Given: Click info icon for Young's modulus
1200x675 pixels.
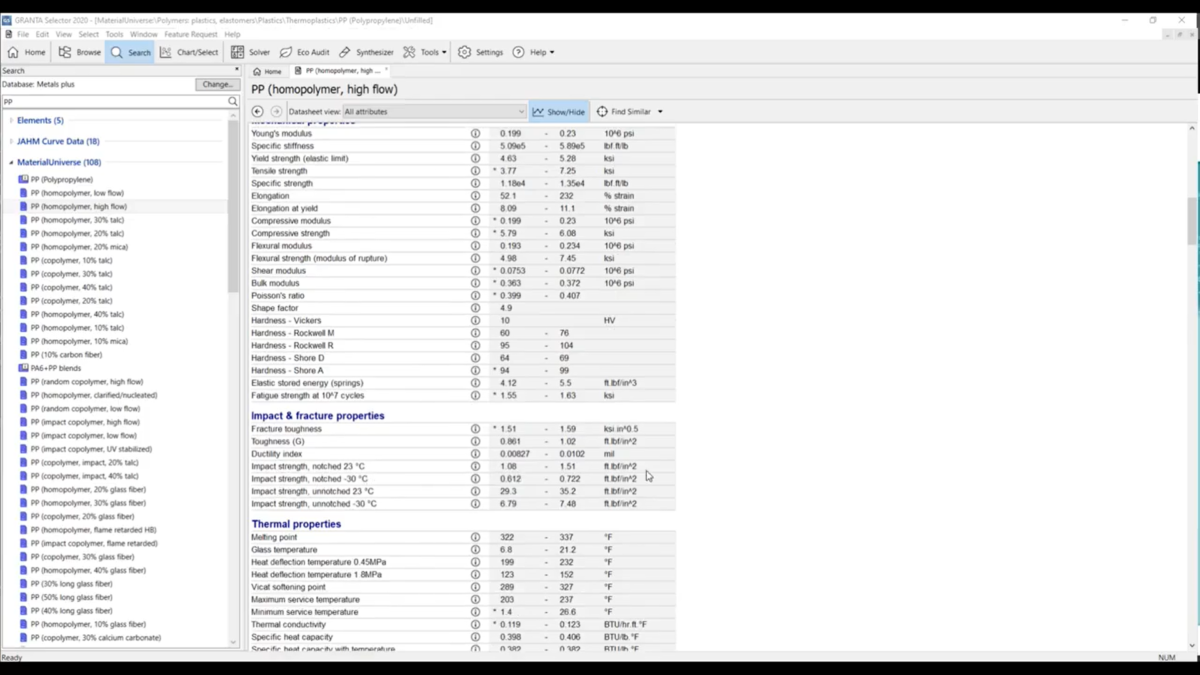Looking at the screenshot, I should (x=475, y=133).
